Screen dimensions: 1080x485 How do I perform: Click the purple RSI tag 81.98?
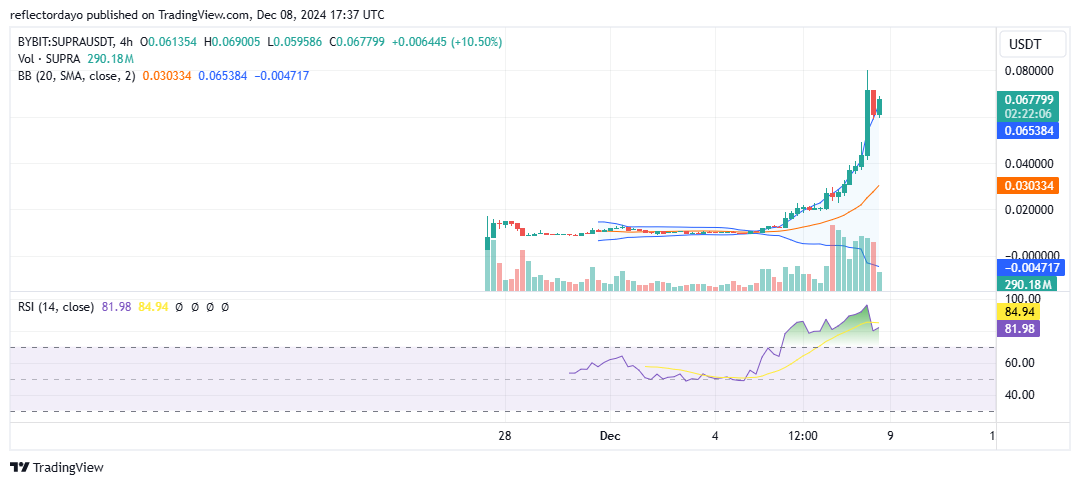(x=1018, y=329)
